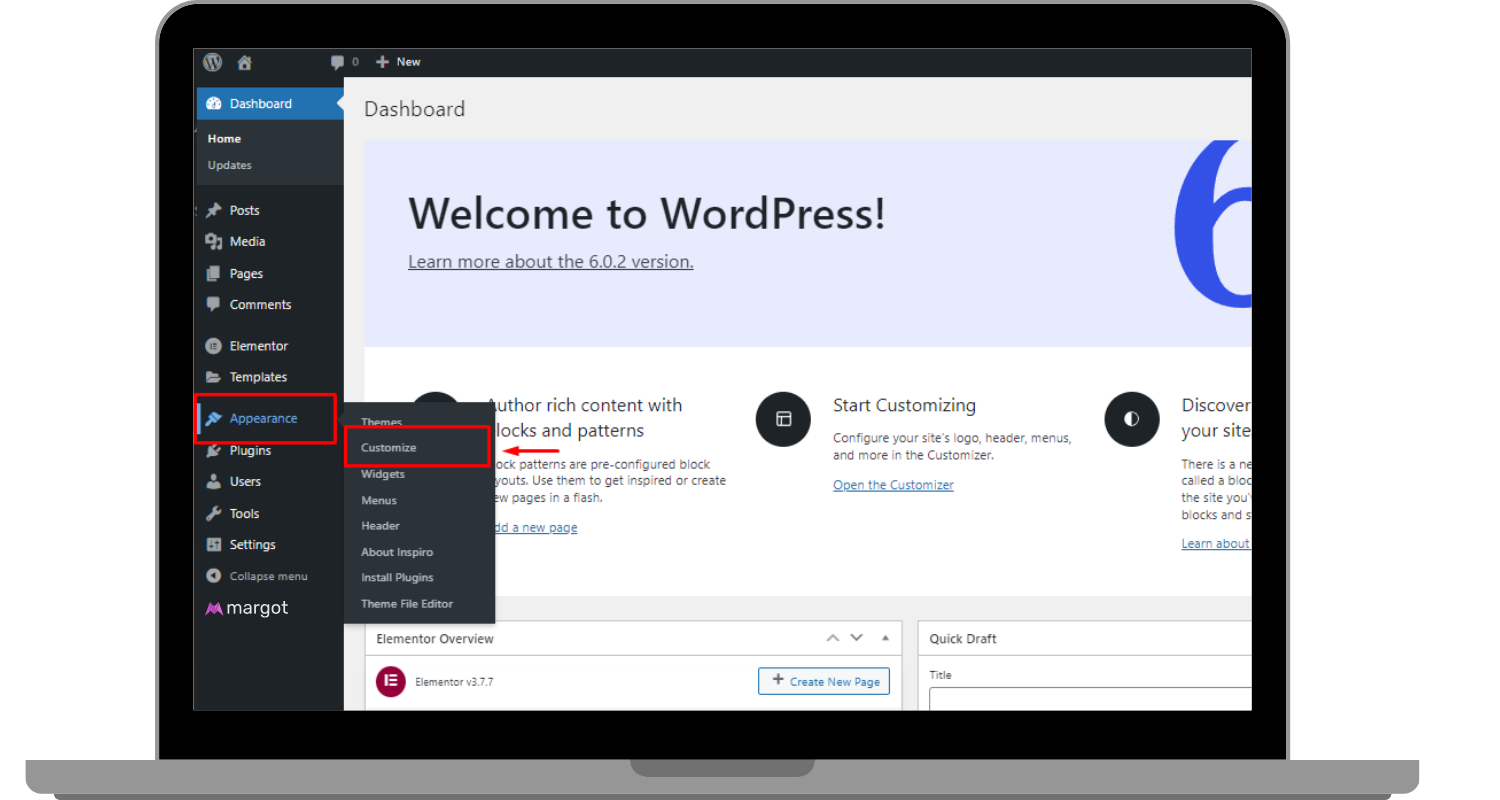This screenshot has height=800, width=1500.
Task: Follow the Open the Customizer link
Action: click(893, 485)
